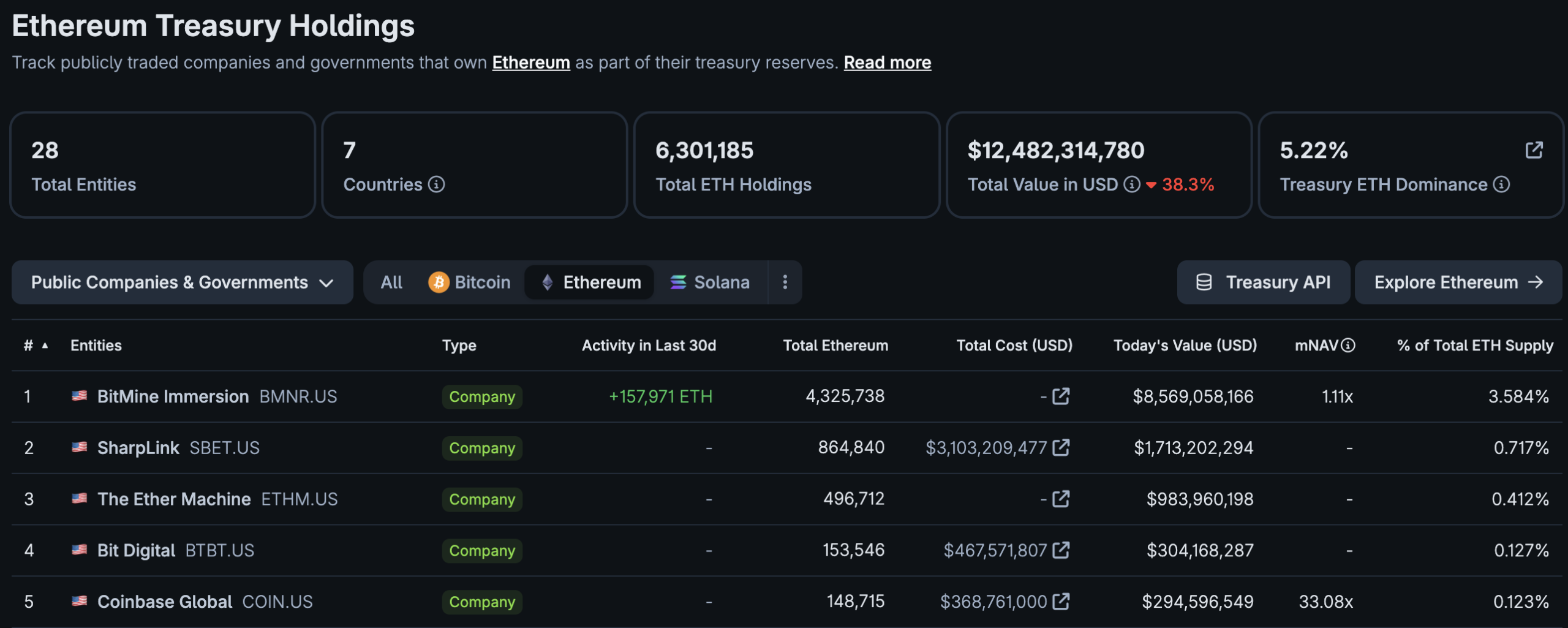Expand Public Companies & Governments dropdown
The width and height of the screenshot is (1568, 628).
tap(183, 282)
